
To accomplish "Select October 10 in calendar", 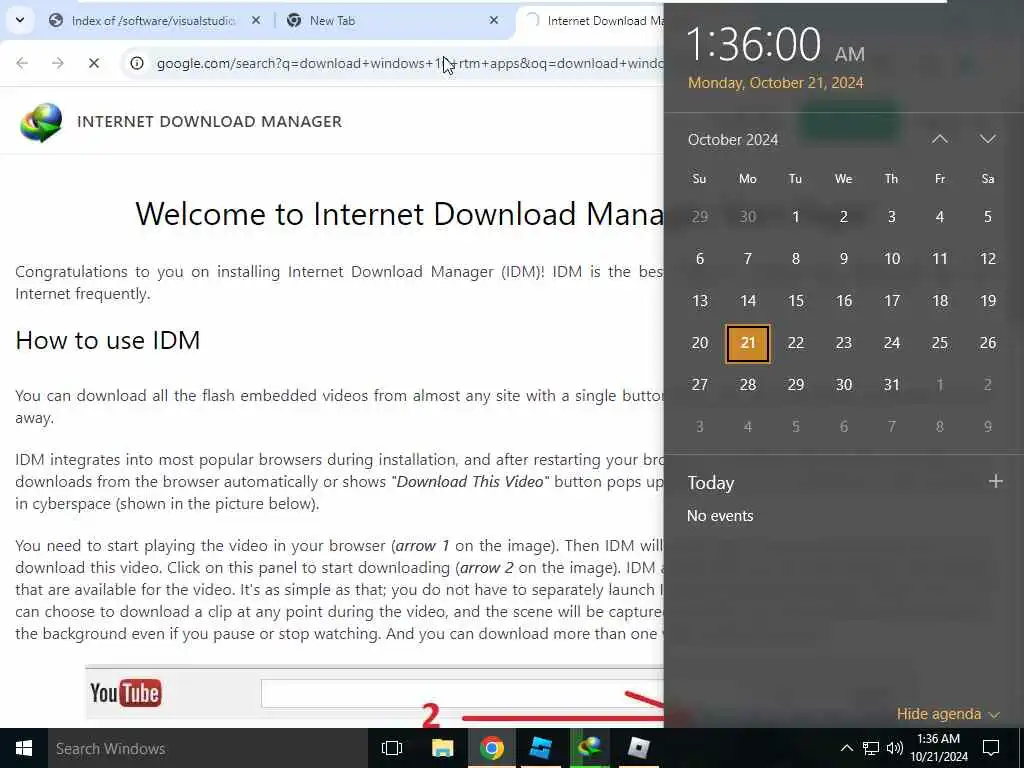I will [891, 259].
